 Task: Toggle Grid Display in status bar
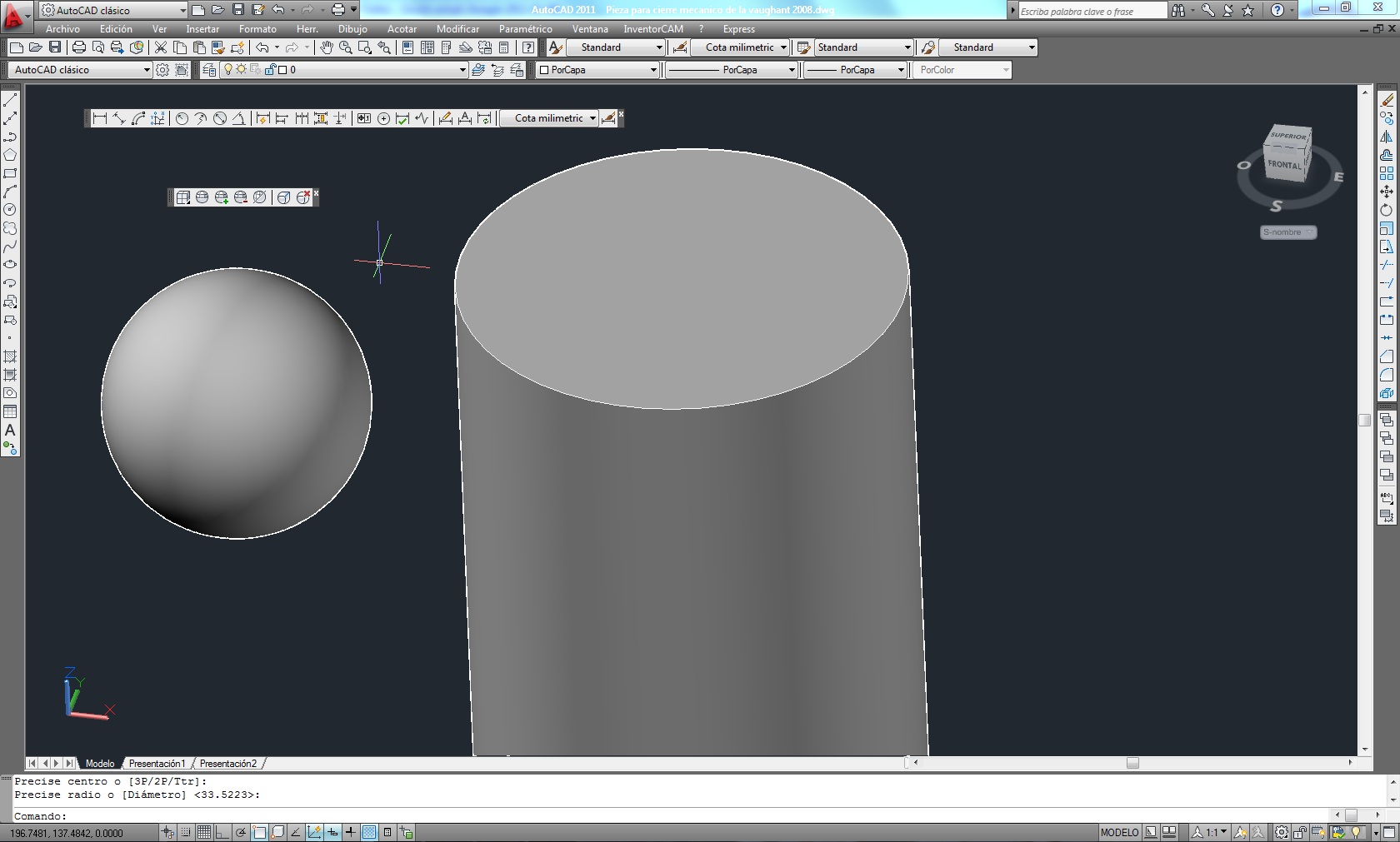(x=204, y=832)
